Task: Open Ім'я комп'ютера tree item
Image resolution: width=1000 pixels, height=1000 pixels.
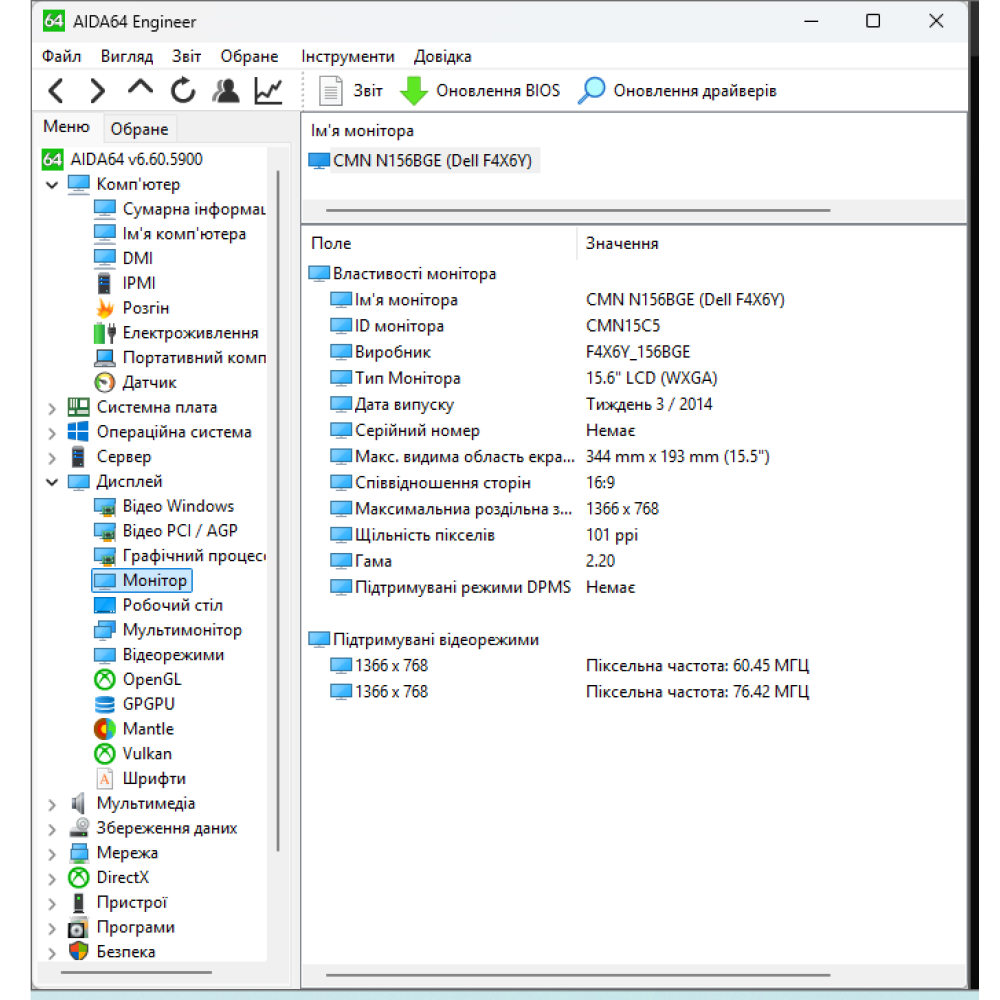Action: click(170, 233)
